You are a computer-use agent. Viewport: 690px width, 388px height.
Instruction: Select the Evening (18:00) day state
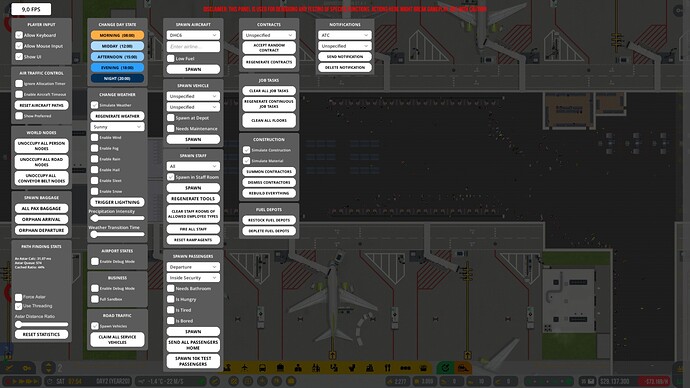coord(117,67)
